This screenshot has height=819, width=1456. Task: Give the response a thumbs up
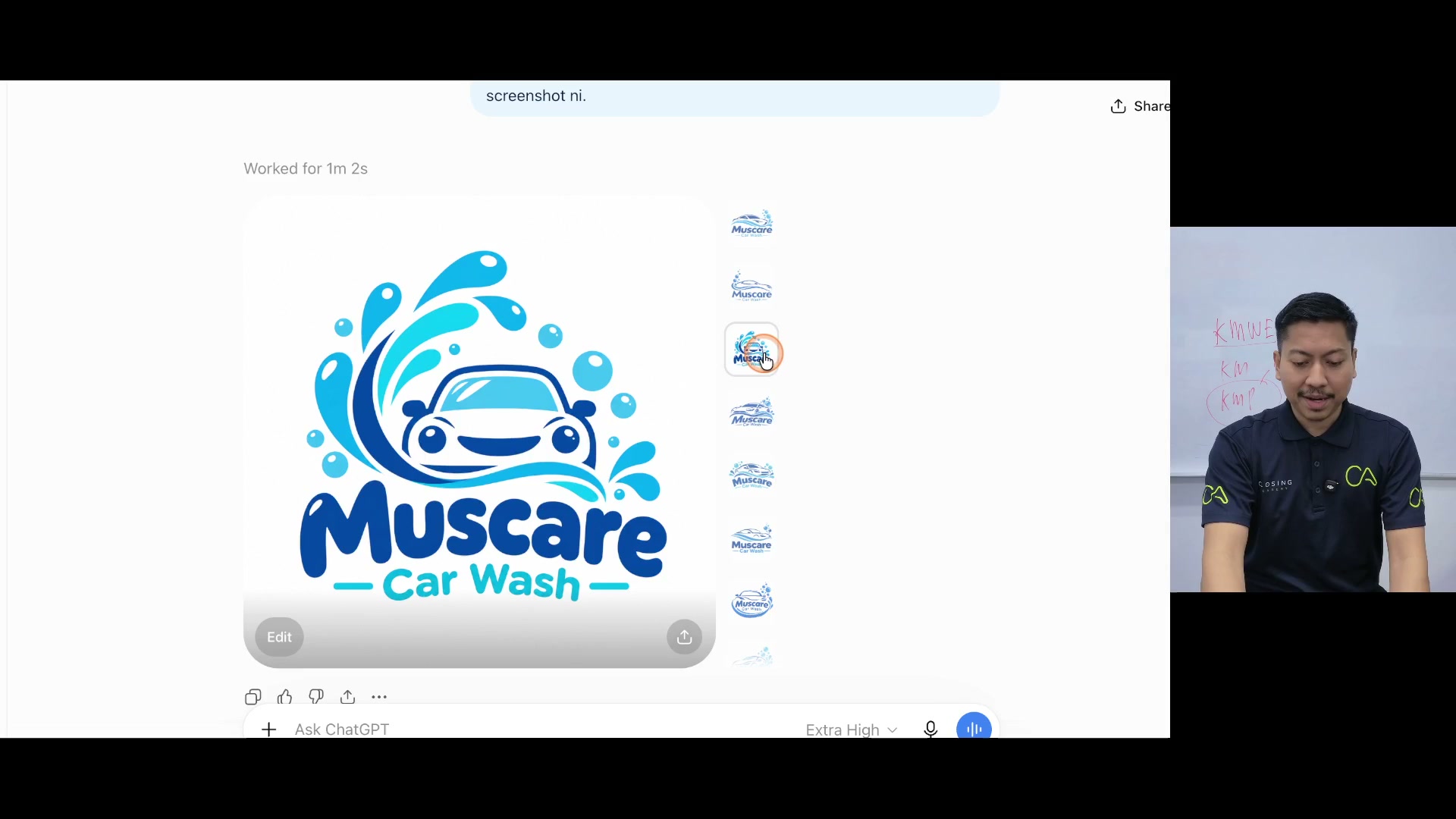click(x=285, y=697)
